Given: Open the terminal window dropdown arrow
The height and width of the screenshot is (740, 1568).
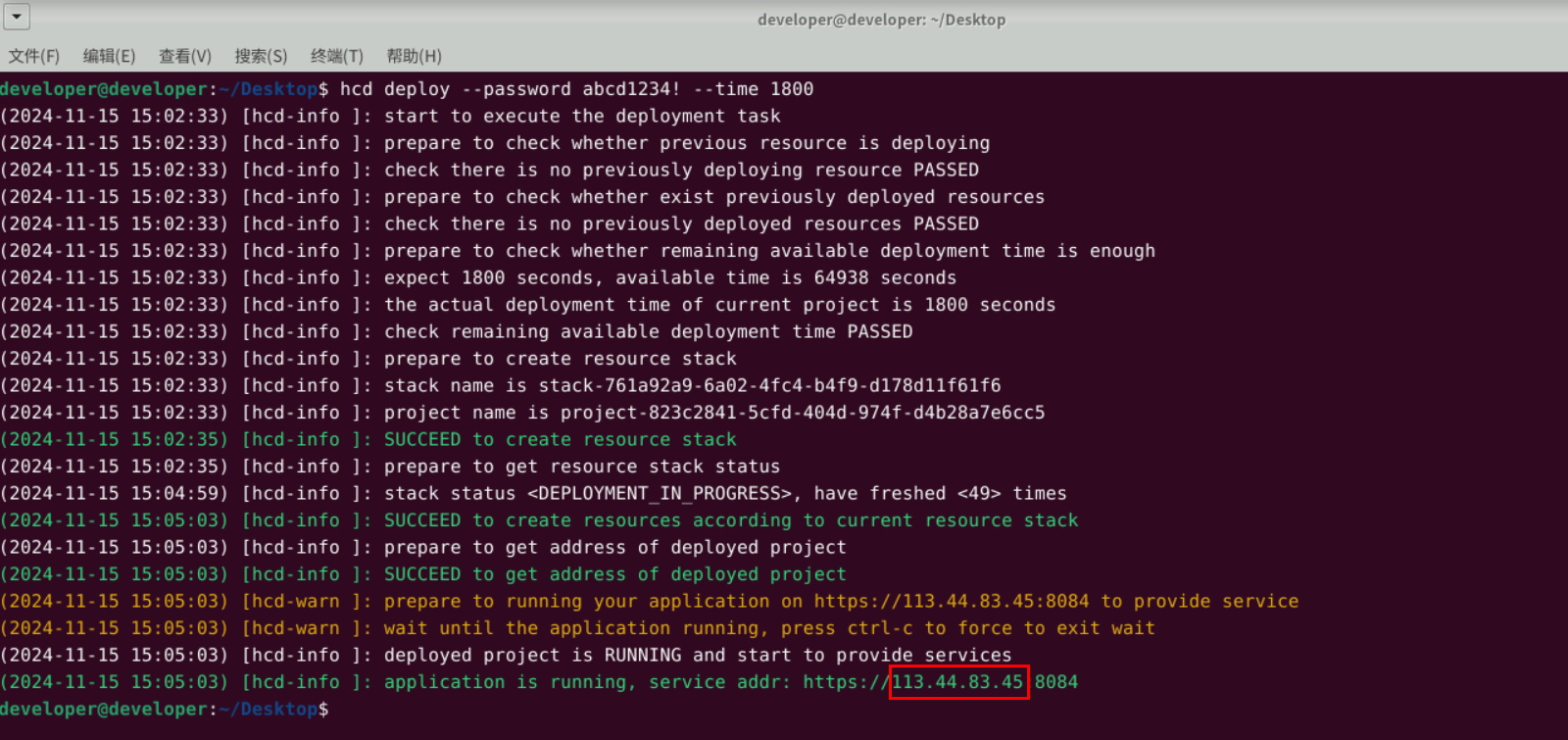Looking at the screenshot, I should click(x=17, y=17).
